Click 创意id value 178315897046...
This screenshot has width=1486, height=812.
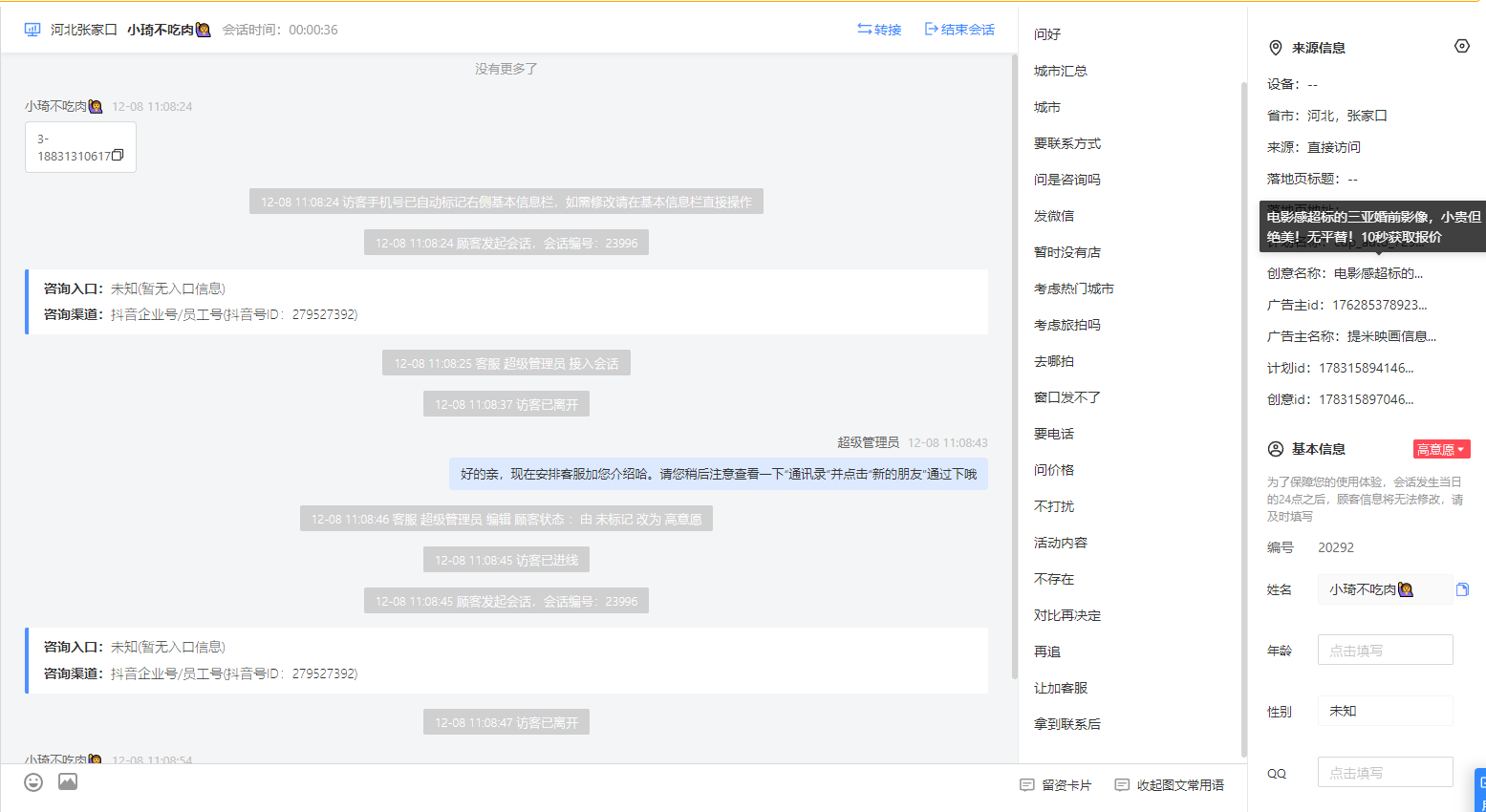tap(1367, 399)
